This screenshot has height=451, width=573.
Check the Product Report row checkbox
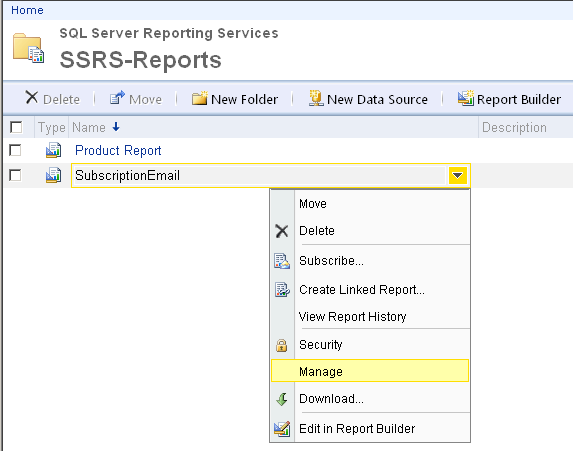(15, 150)
